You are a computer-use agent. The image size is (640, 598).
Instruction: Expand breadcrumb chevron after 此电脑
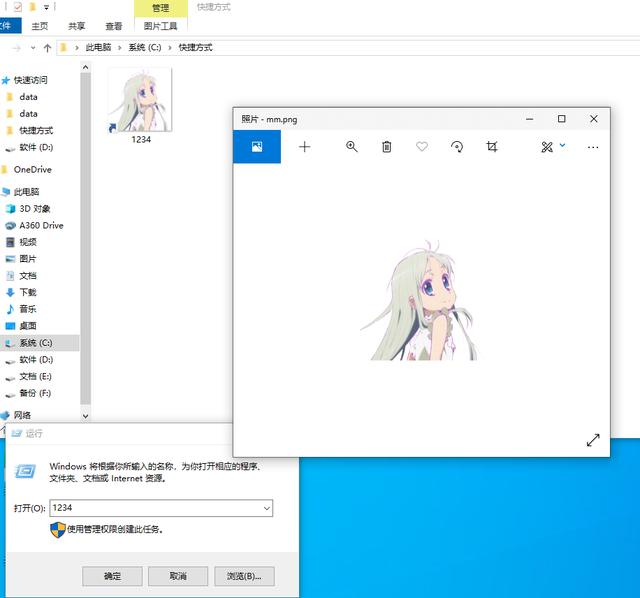coord(120,48)
